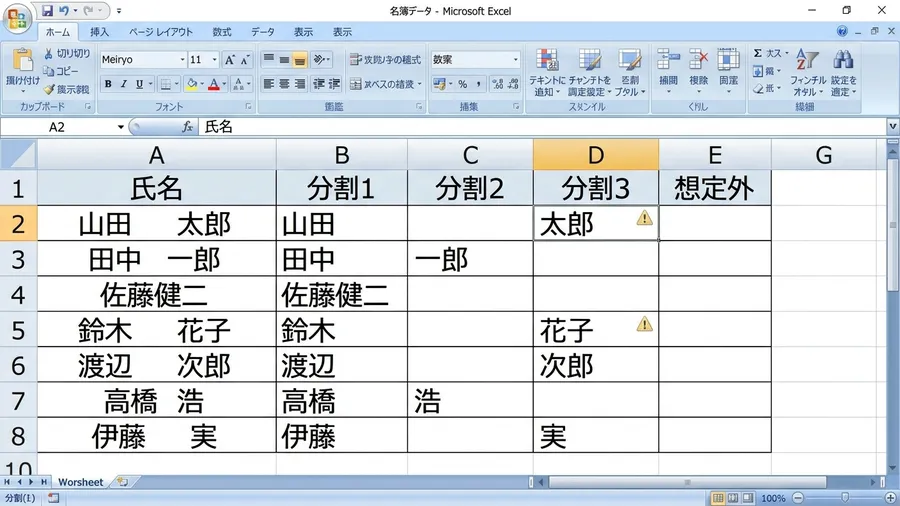The width and height of the screenshot is (900, 506).
Task: Top-align cell contents
Action: click(x=268, y=59)
